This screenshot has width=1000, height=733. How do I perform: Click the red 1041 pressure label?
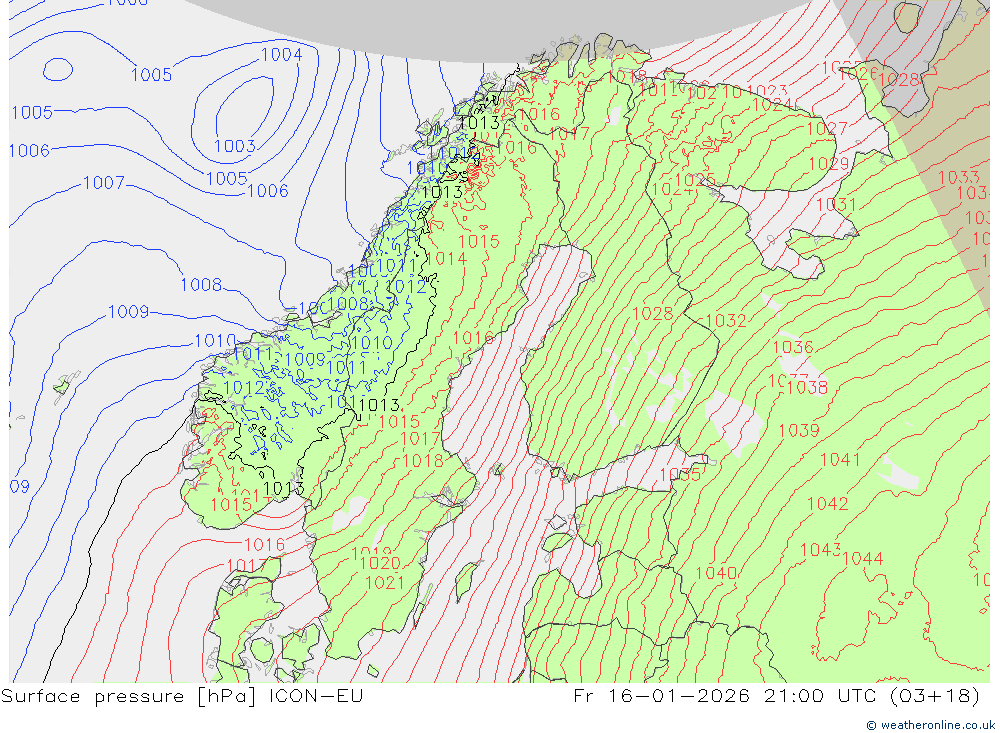[840, 460]
